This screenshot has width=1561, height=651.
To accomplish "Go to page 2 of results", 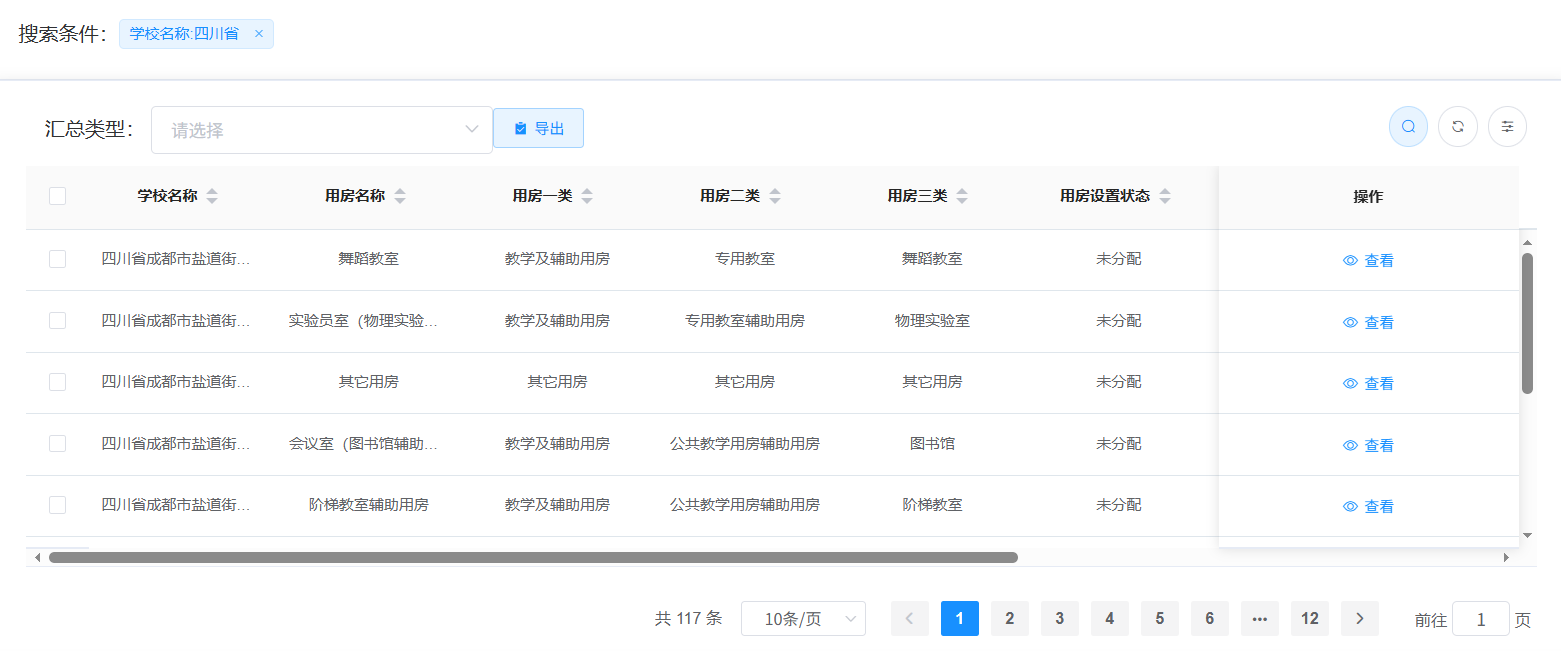I will tap(1009, 619).
